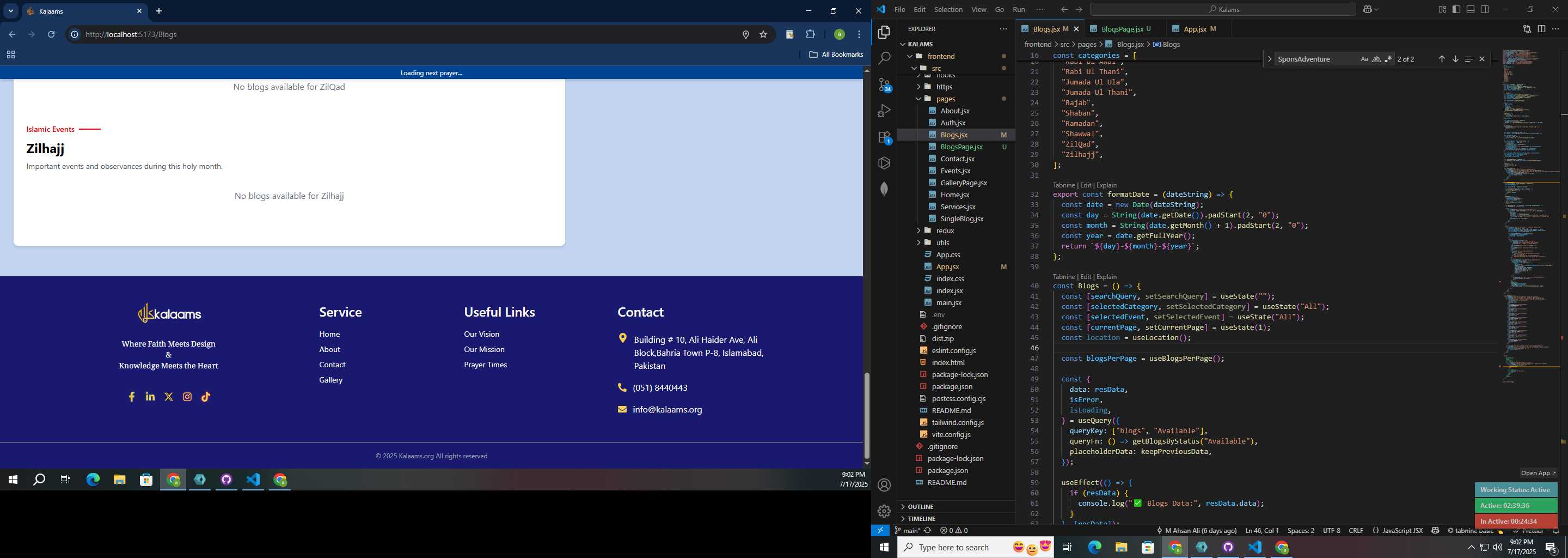Click Prayer Times footer link
The width and height of the screenshot is (1568, 558).
[485, 365]
